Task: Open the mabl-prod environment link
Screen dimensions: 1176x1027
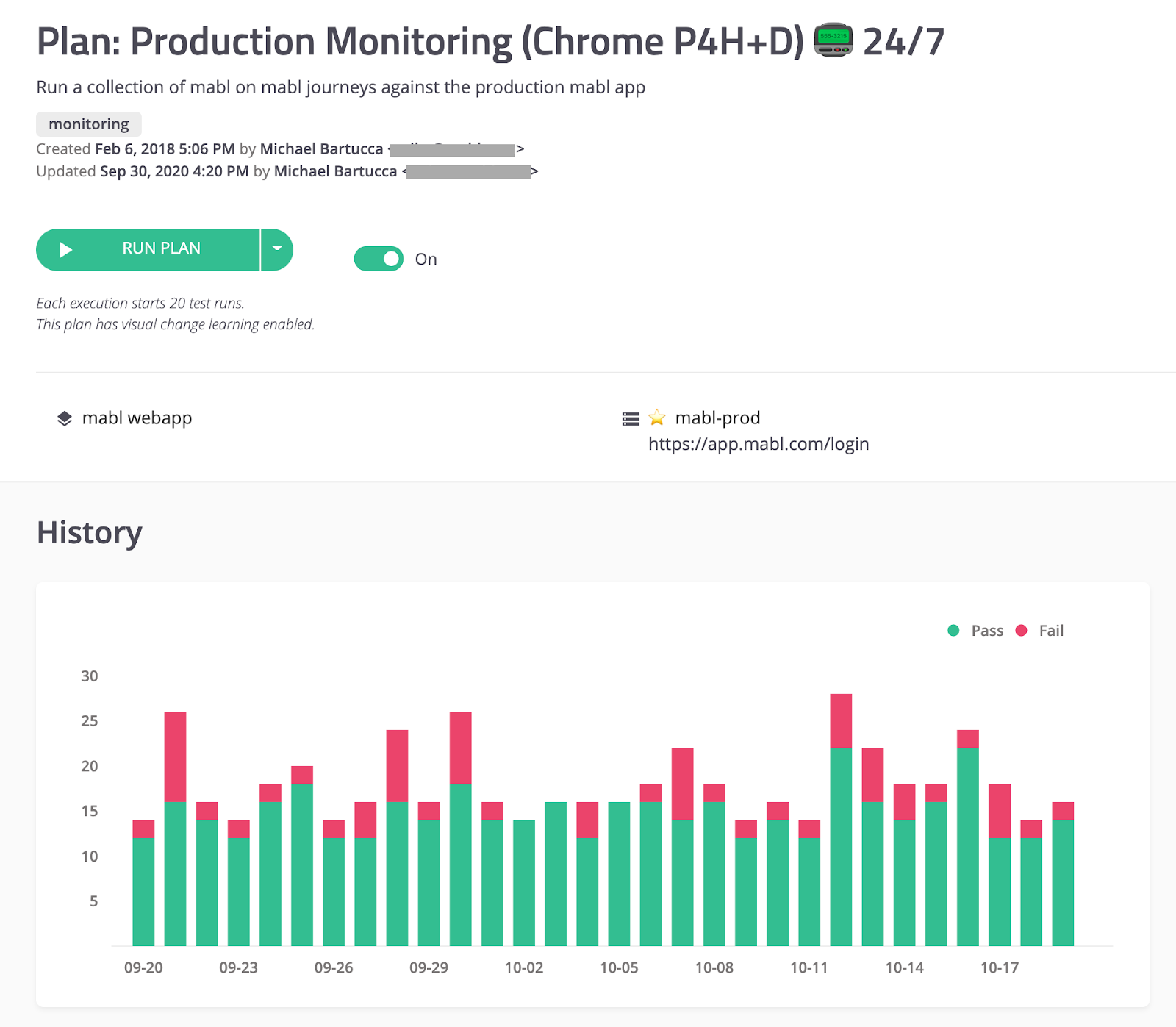Action: coord(717,418)
